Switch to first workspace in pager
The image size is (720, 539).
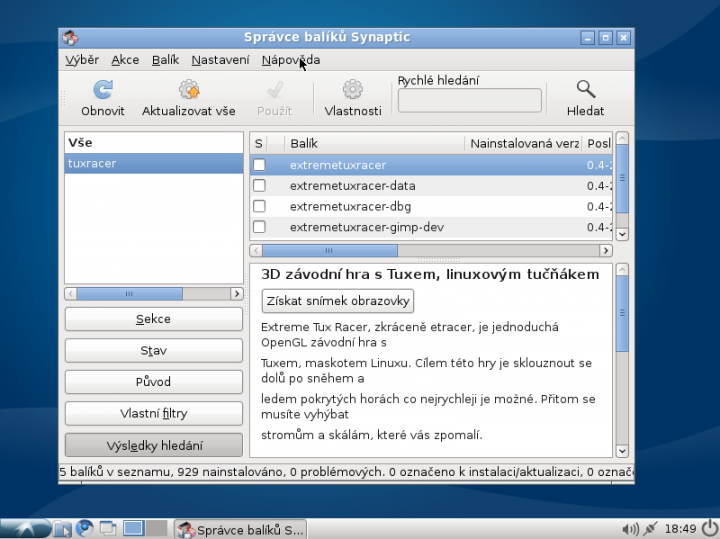pyautogui.click(x=134, y=528)
